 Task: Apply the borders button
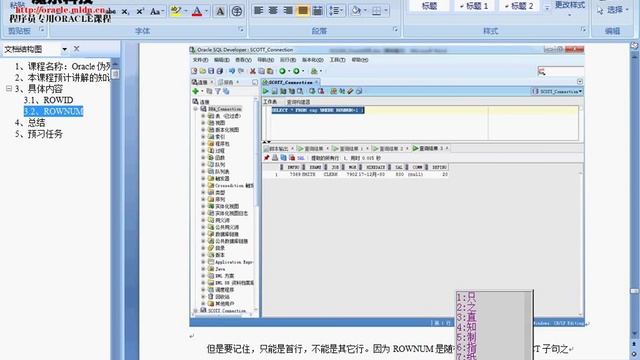click(376, 11)
